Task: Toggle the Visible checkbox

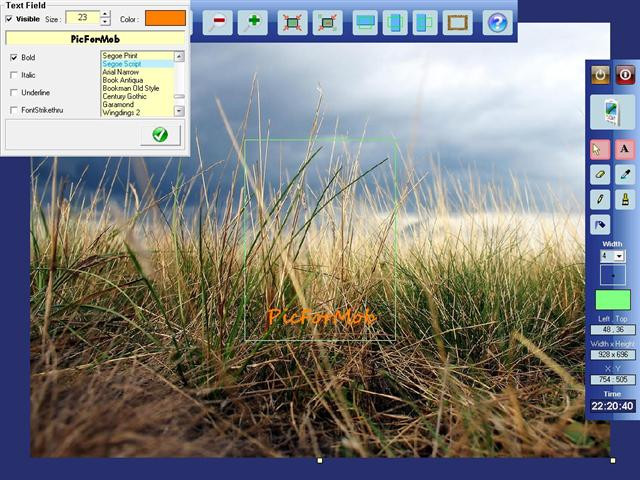Action: pos(9,19)
